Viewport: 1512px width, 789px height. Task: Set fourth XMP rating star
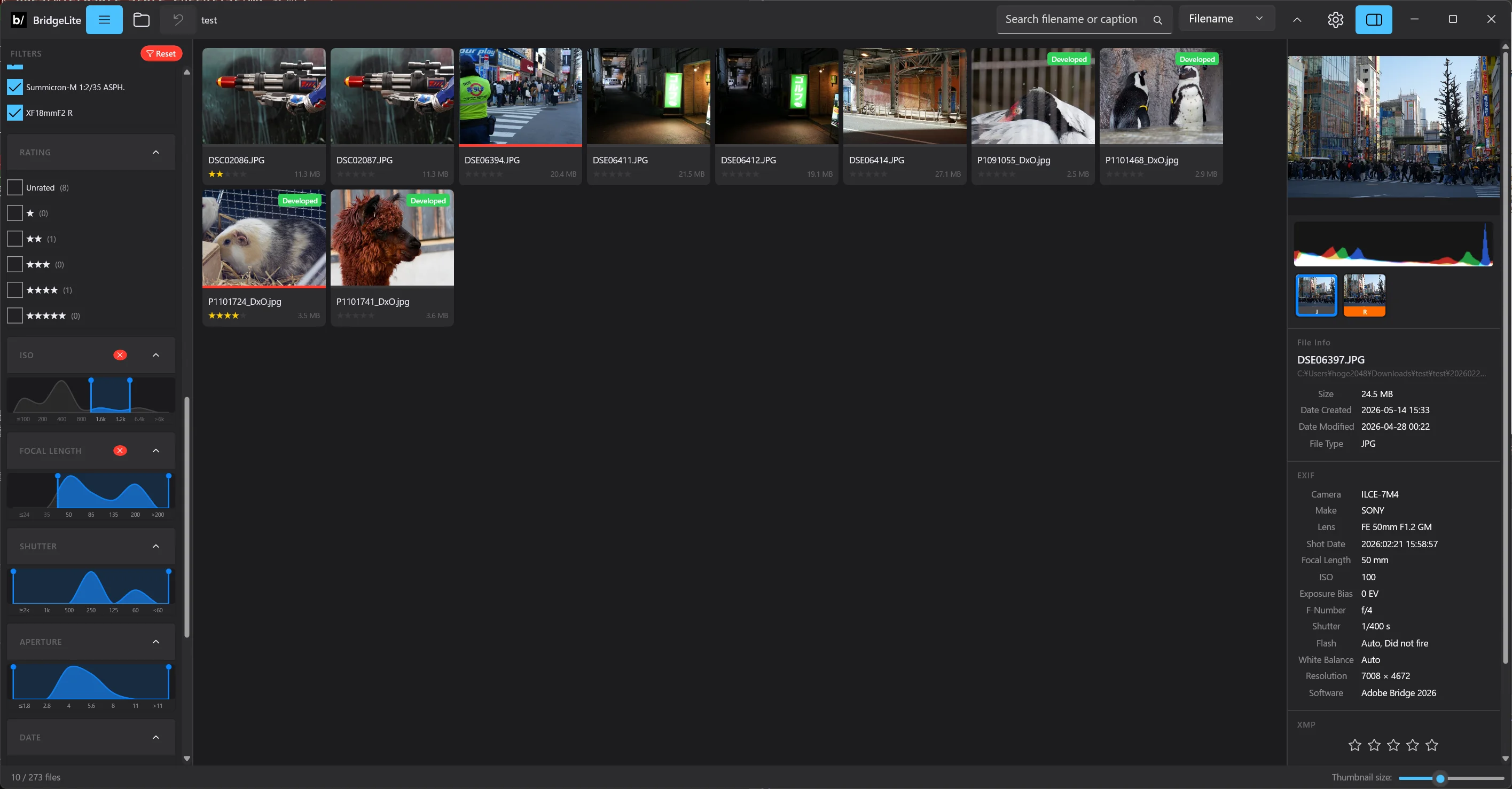click(x=1412, y=745)
